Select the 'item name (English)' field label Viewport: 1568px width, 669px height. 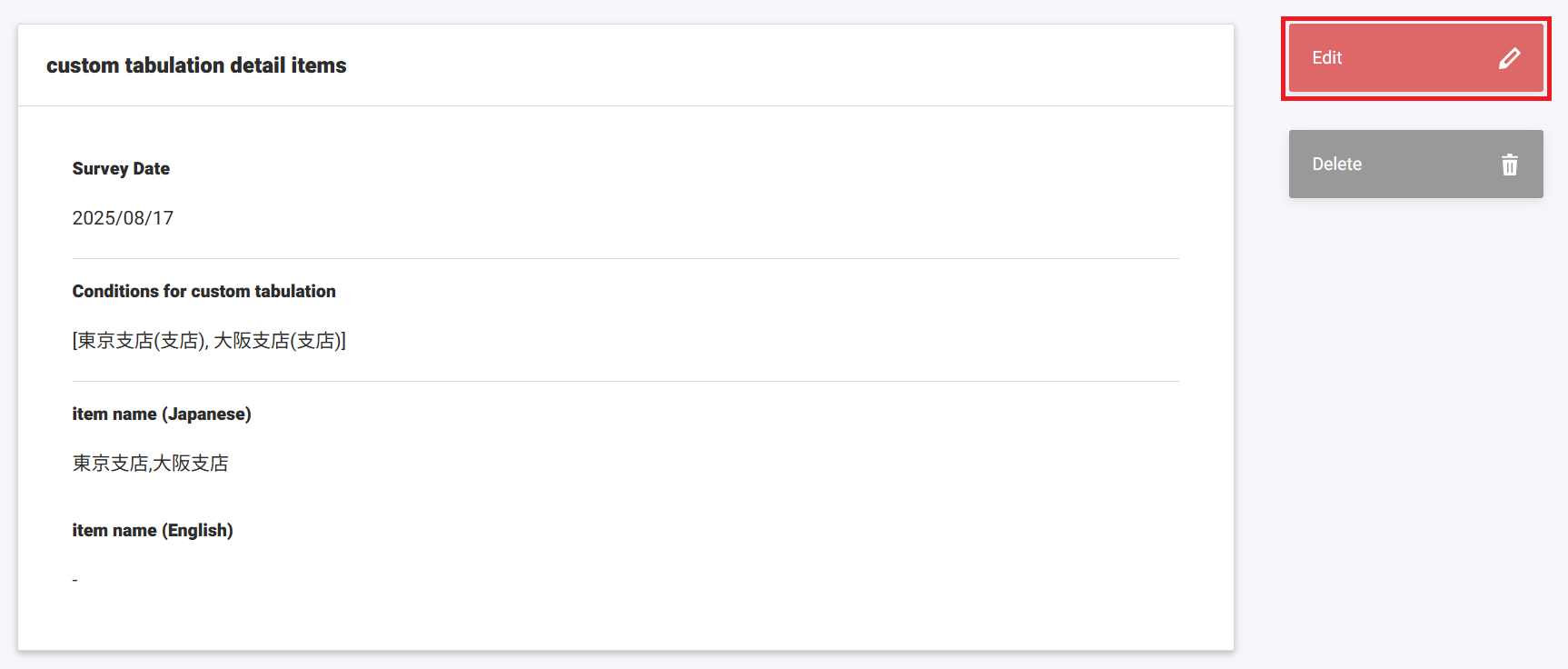tap(153, 530)
